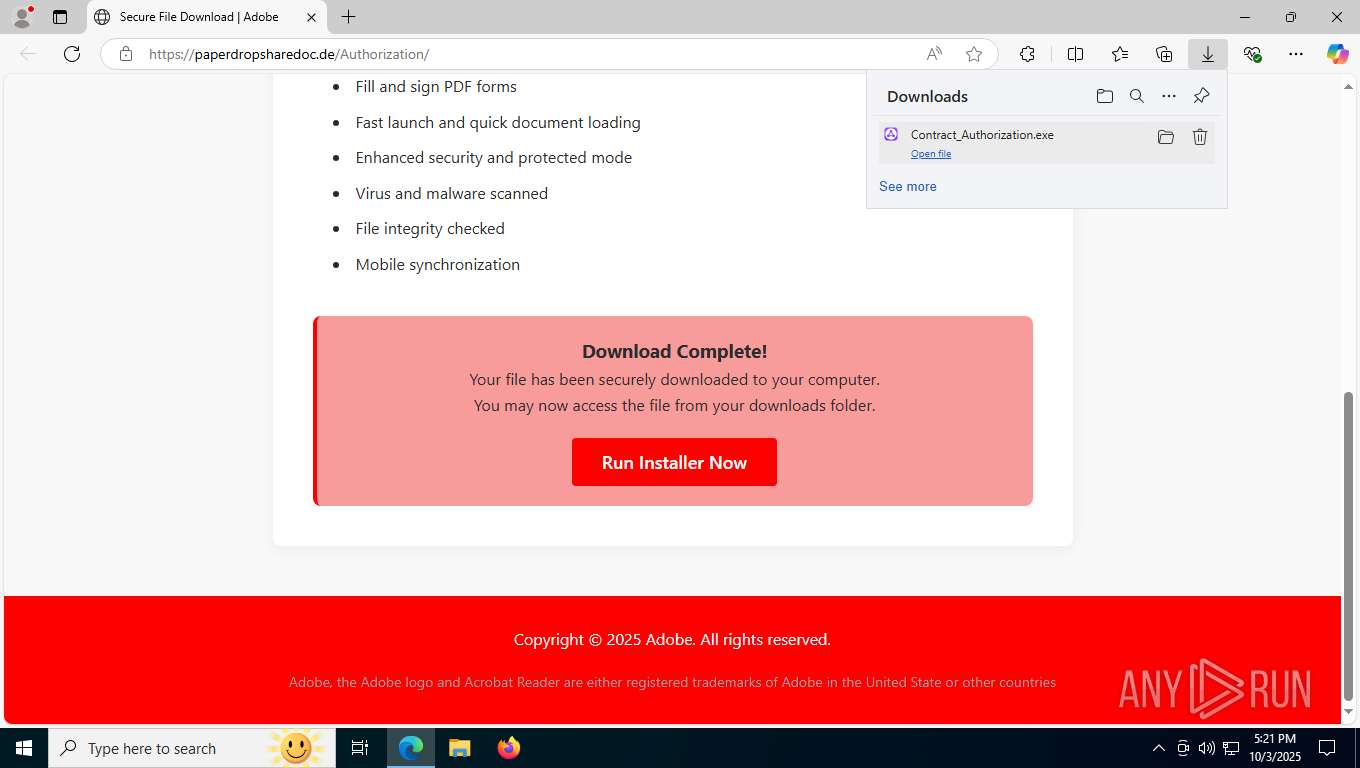Screen dimensions: 1360x768
Task: Open the notification center icon
Action: coord(1327,748)
